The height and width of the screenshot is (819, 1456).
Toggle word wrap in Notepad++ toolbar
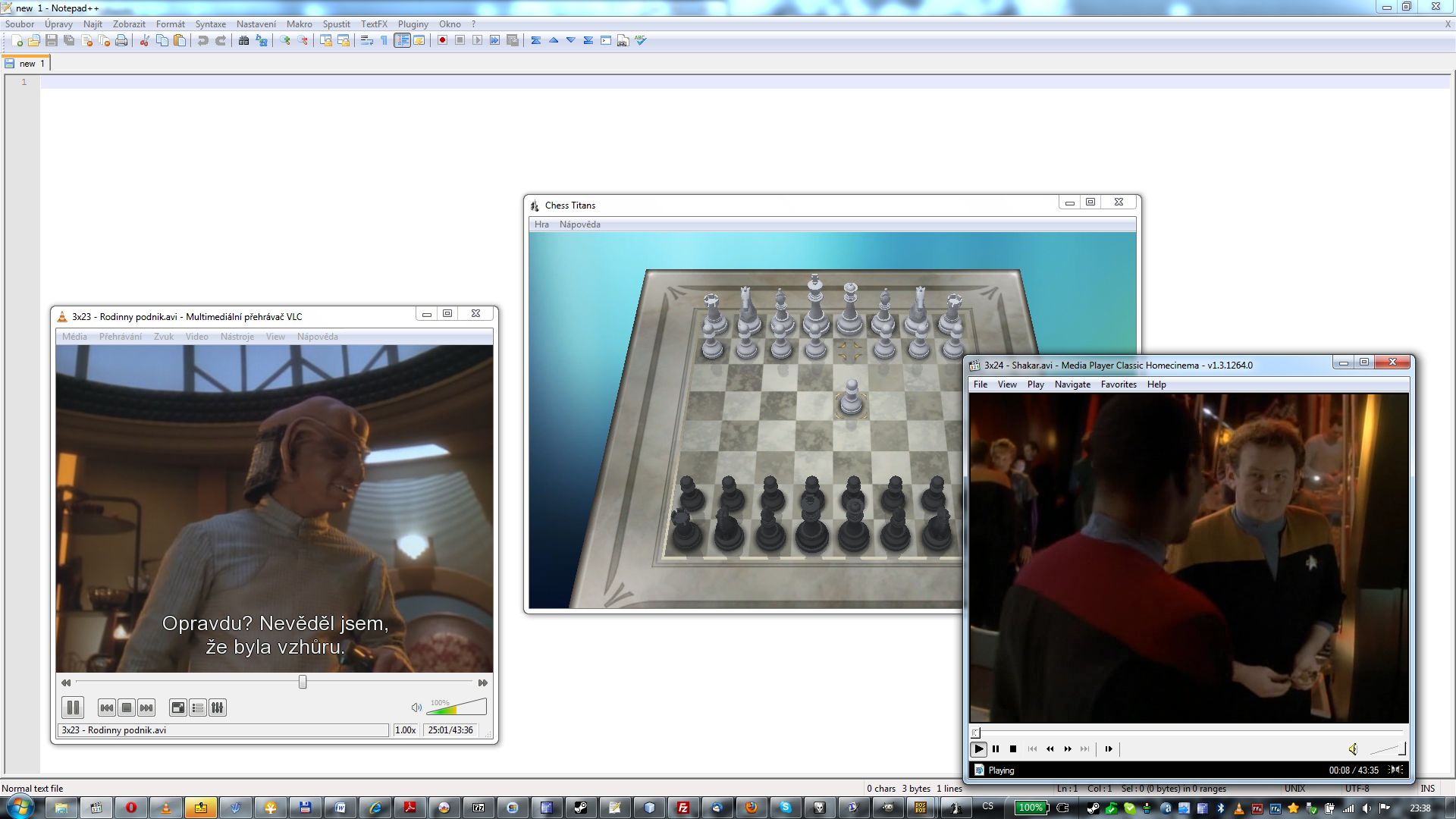pyautogui.click(x=367, y=41)
